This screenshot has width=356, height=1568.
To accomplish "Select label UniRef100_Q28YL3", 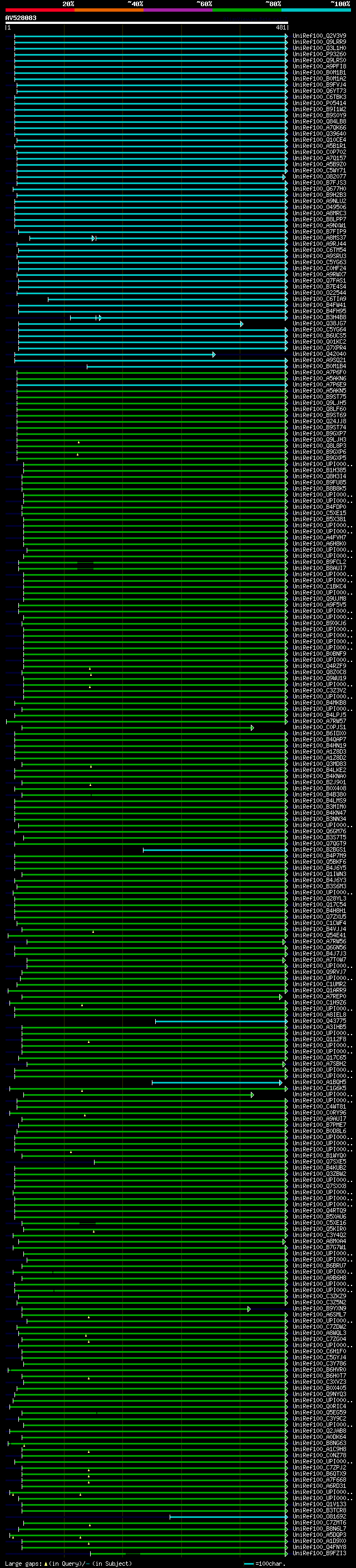I will (319, 898).
